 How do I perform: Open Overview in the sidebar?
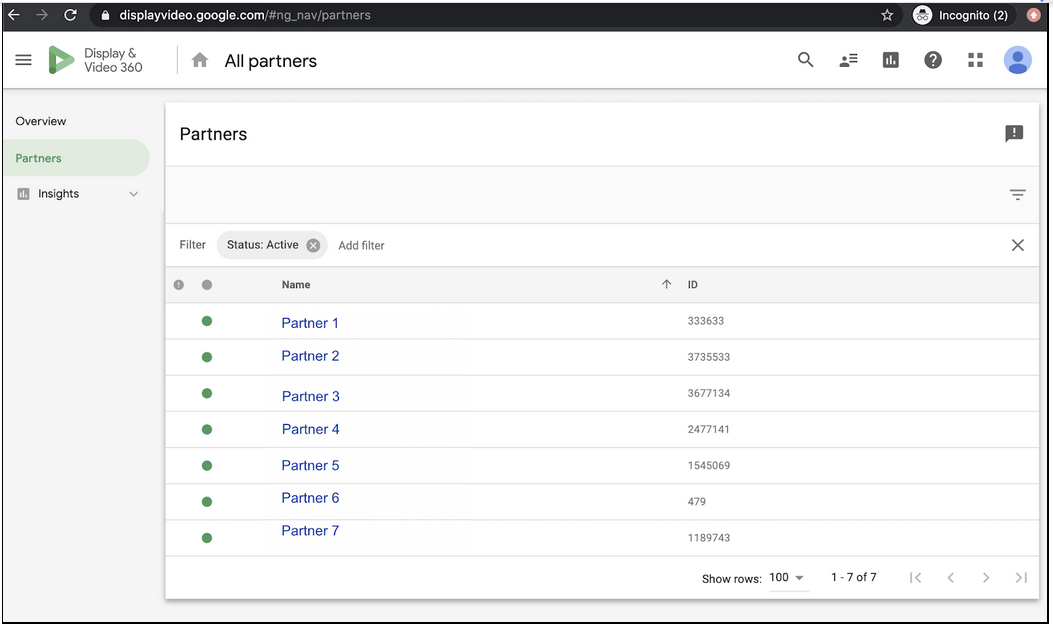click(41, 122)
